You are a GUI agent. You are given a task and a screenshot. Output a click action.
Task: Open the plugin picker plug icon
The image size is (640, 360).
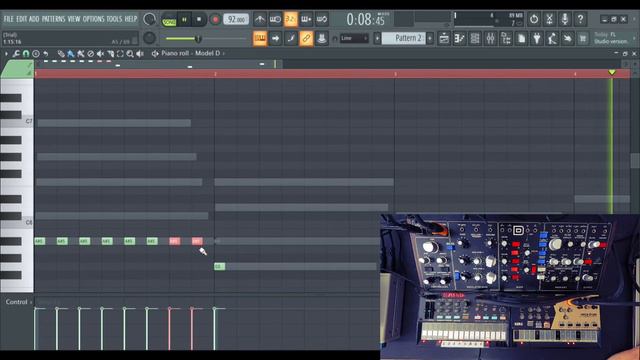coord(537,38)
